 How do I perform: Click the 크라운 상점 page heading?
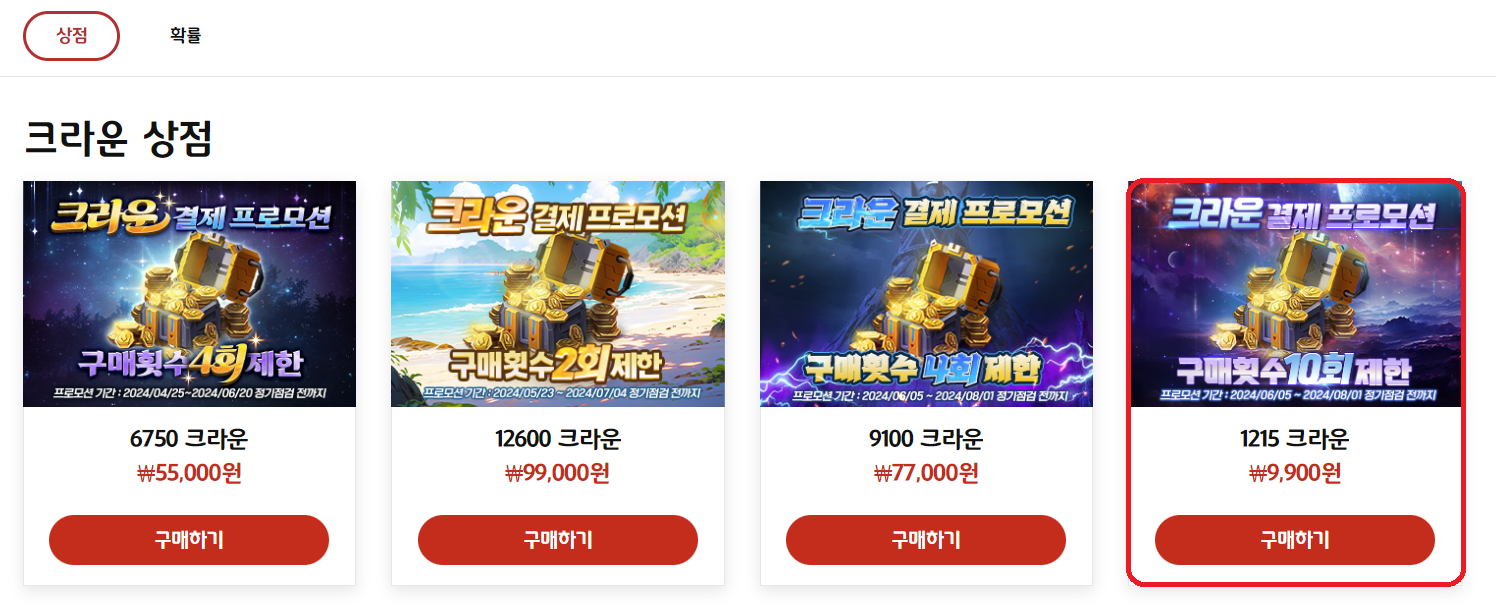tap(119, 138)
